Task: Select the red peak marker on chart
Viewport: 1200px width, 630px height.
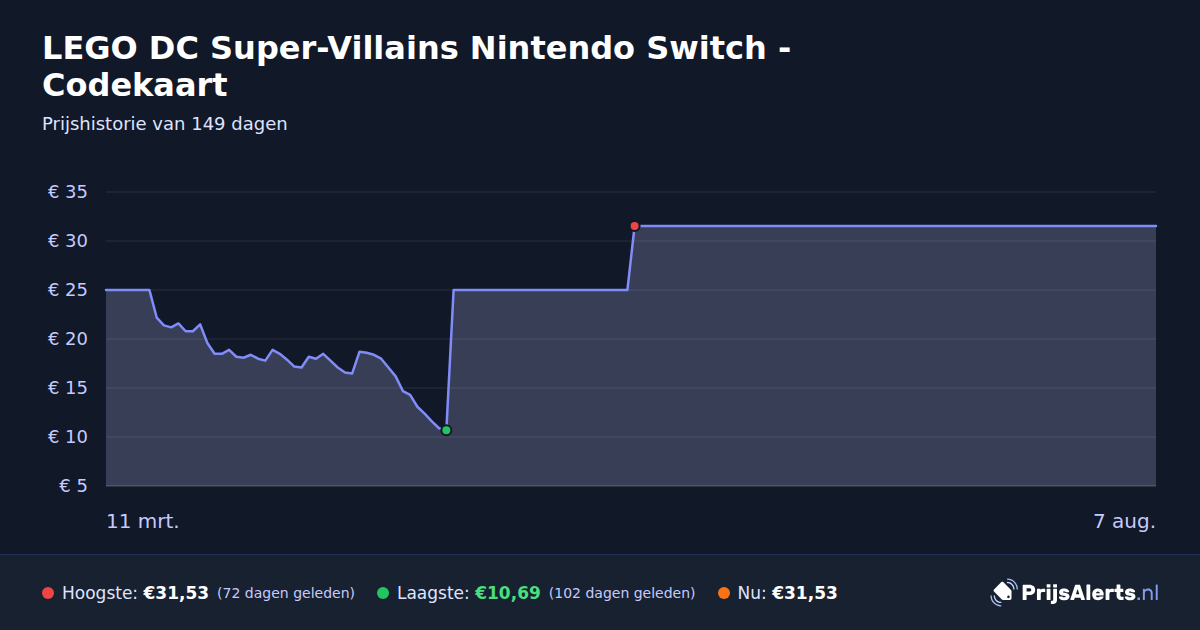Action: [x=634, y=226]
